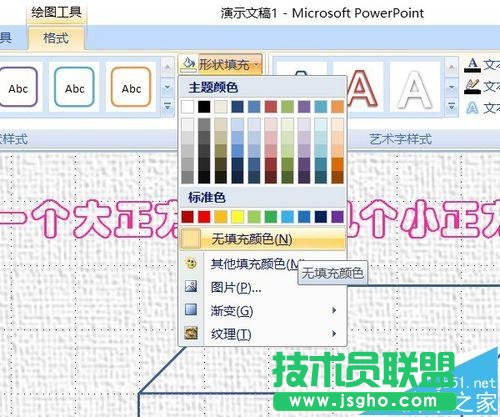The height and width of the screenshot is (417, 500).
Task: Pick the olive green theme color in the top row
Action: tap(288, 107)
